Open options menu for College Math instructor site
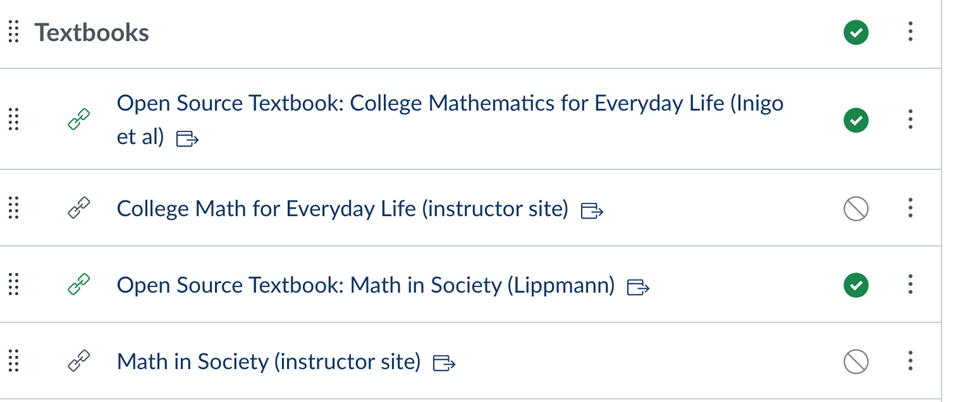Screen dimensions: 975x402 click(x=910, y=208)
